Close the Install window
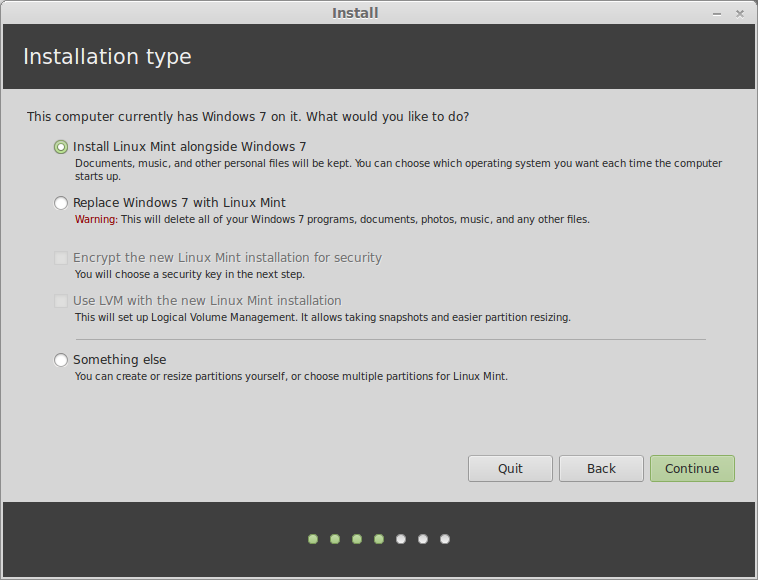This screenshot has width=758, height=580. point(740,14)
